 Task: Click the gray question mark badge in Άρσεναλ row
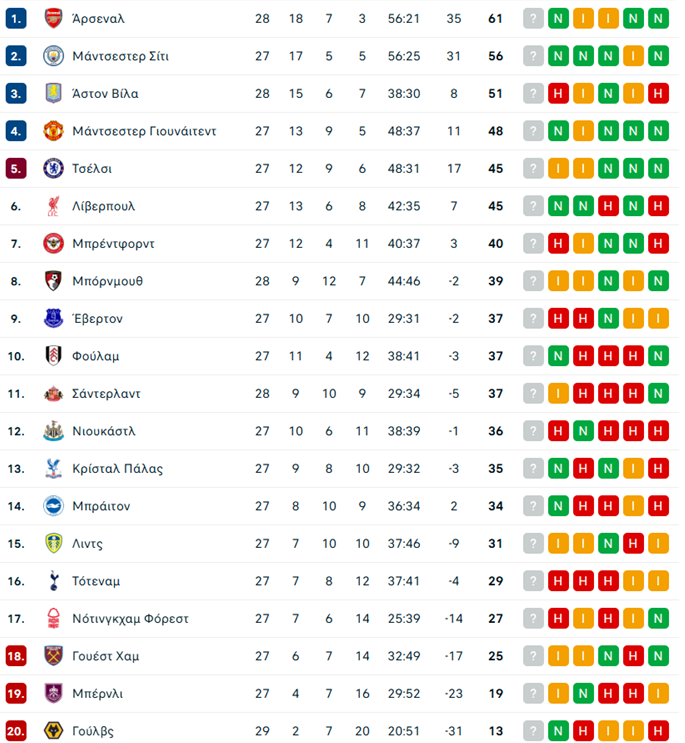(x=533, y=18)
